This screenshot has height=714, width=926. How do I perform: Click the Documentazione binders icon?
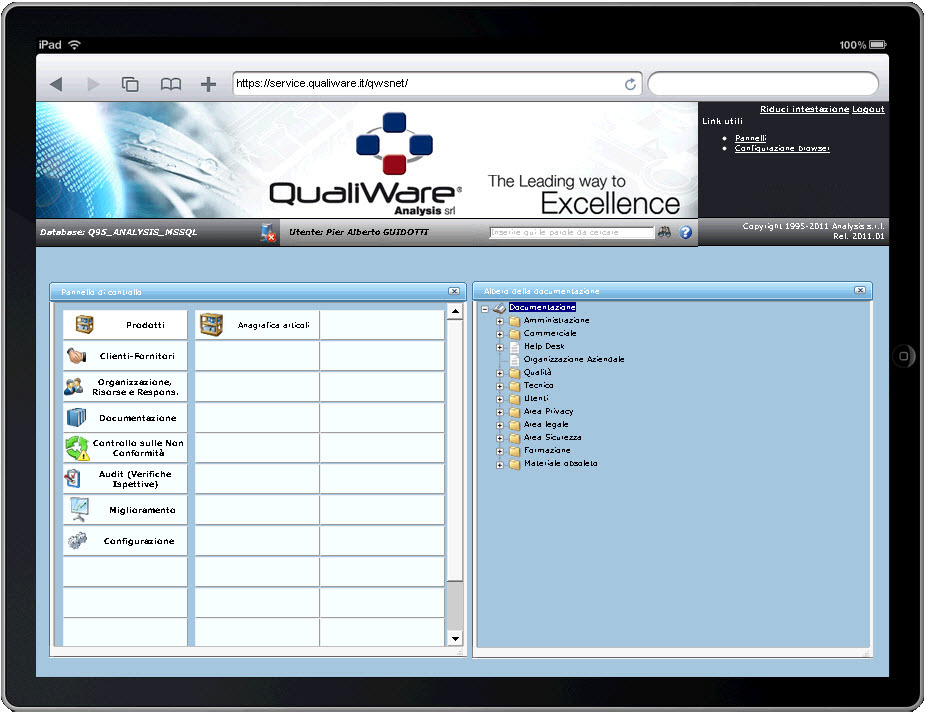pyautogui.click(x=76, y=417)
